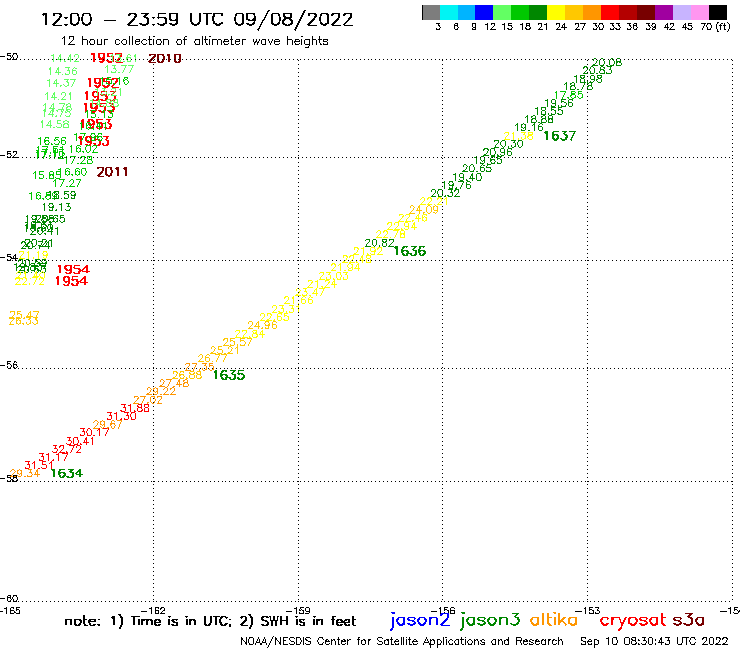The width and height of the screenshot is (740, 650).
Task: Click the purple swatch in the color scale
Action: pos(664,12)
